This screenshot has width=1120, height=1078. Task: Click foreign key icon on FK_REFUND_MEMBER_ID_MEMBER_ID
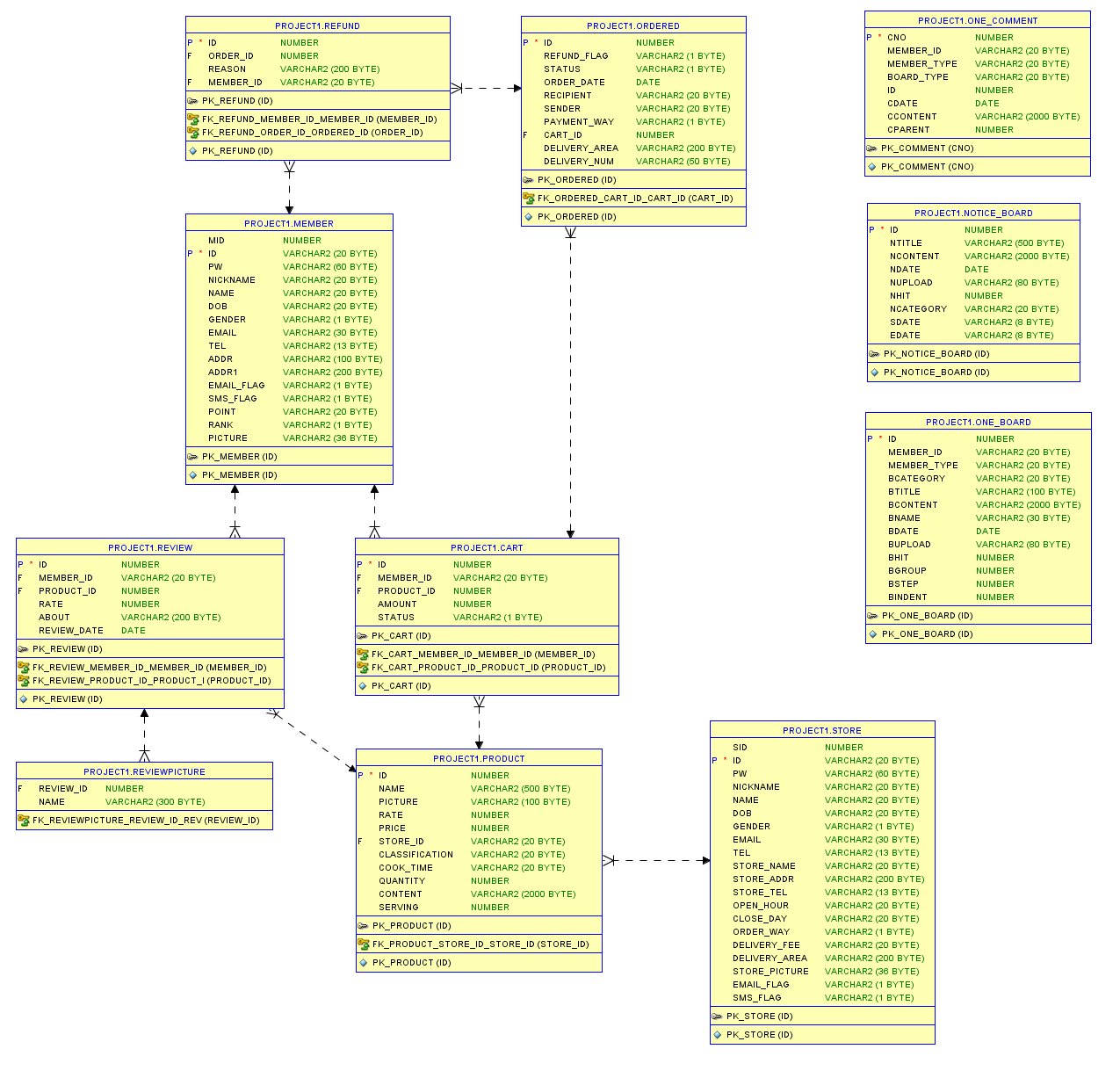tap(194, 117)
